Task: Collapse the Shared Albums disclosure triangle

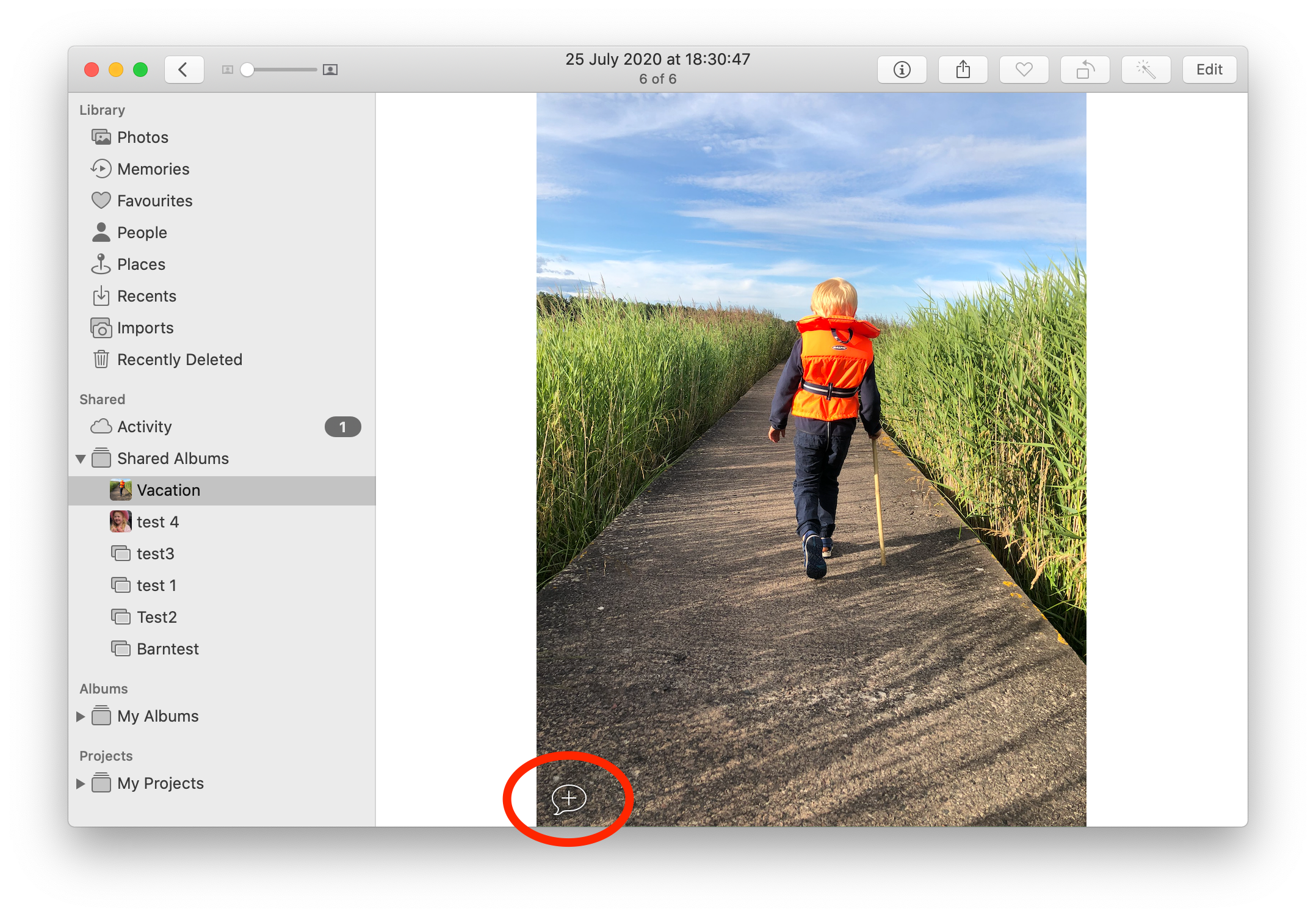Action: pyautogui.click(x=81, y=458)
